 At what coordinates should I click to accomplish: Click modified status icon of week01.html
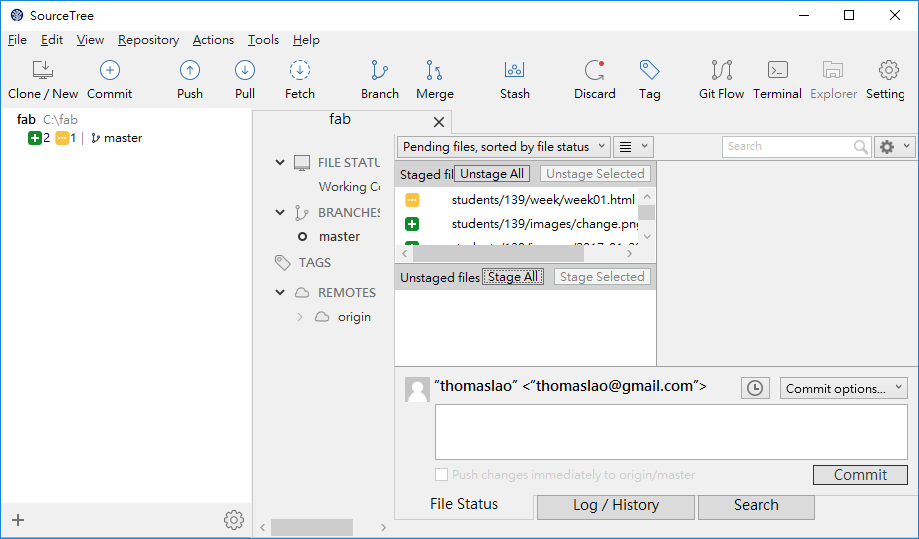(x=412, y=200)
